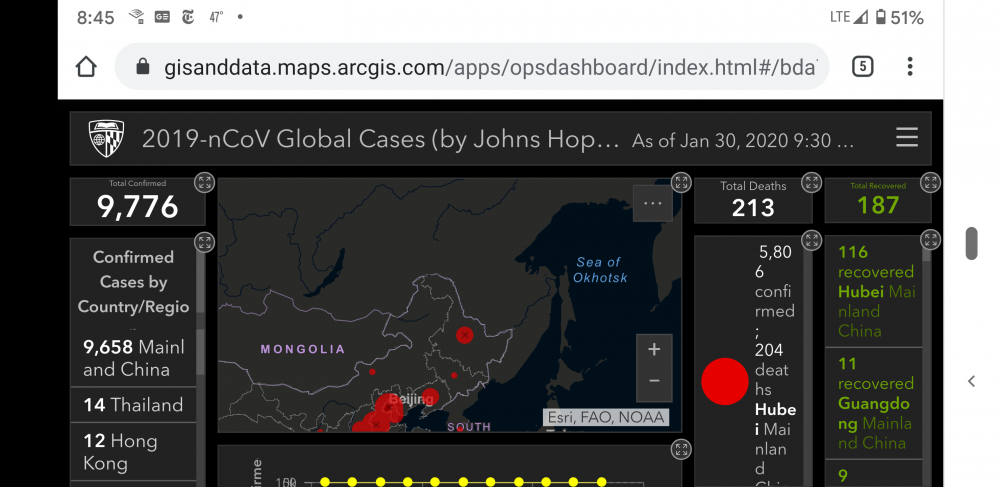This screenshot has height=487, width=1000.
Task: Expand the Hubei deaths list panel
Action: click(x=811, y=240)
